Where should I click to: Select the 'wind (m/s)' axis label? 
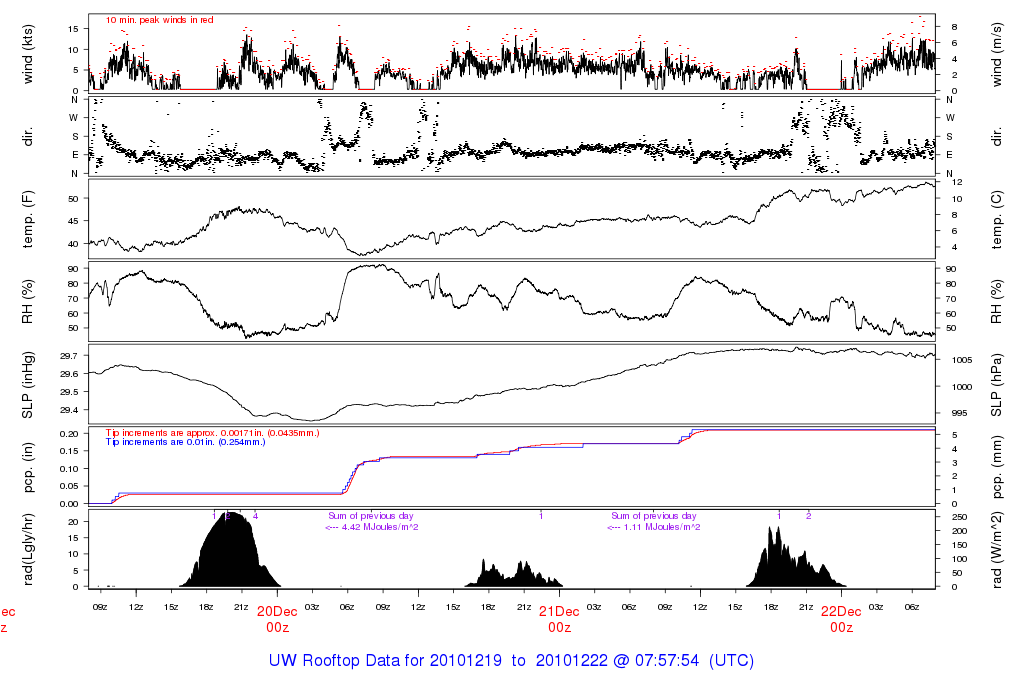click(997, 54)
